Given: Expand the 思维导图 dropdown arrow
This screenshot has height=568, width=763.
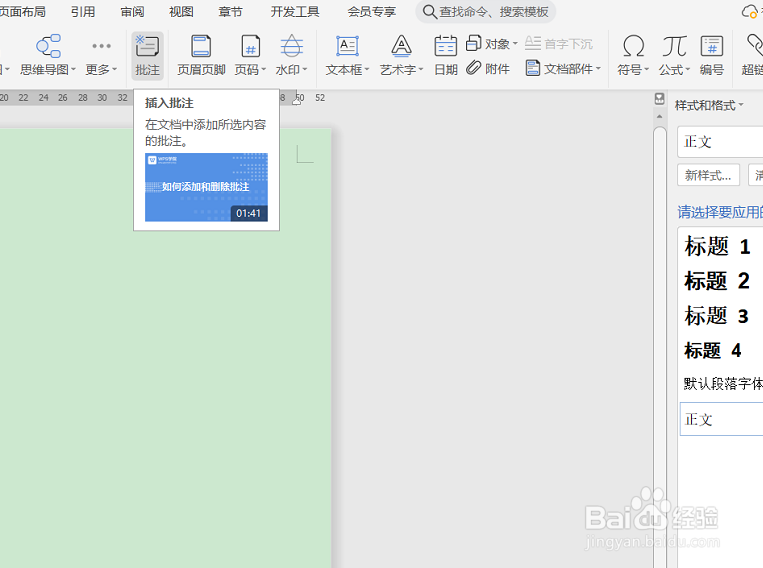Looking at the screenshot, I should (73, 70).
